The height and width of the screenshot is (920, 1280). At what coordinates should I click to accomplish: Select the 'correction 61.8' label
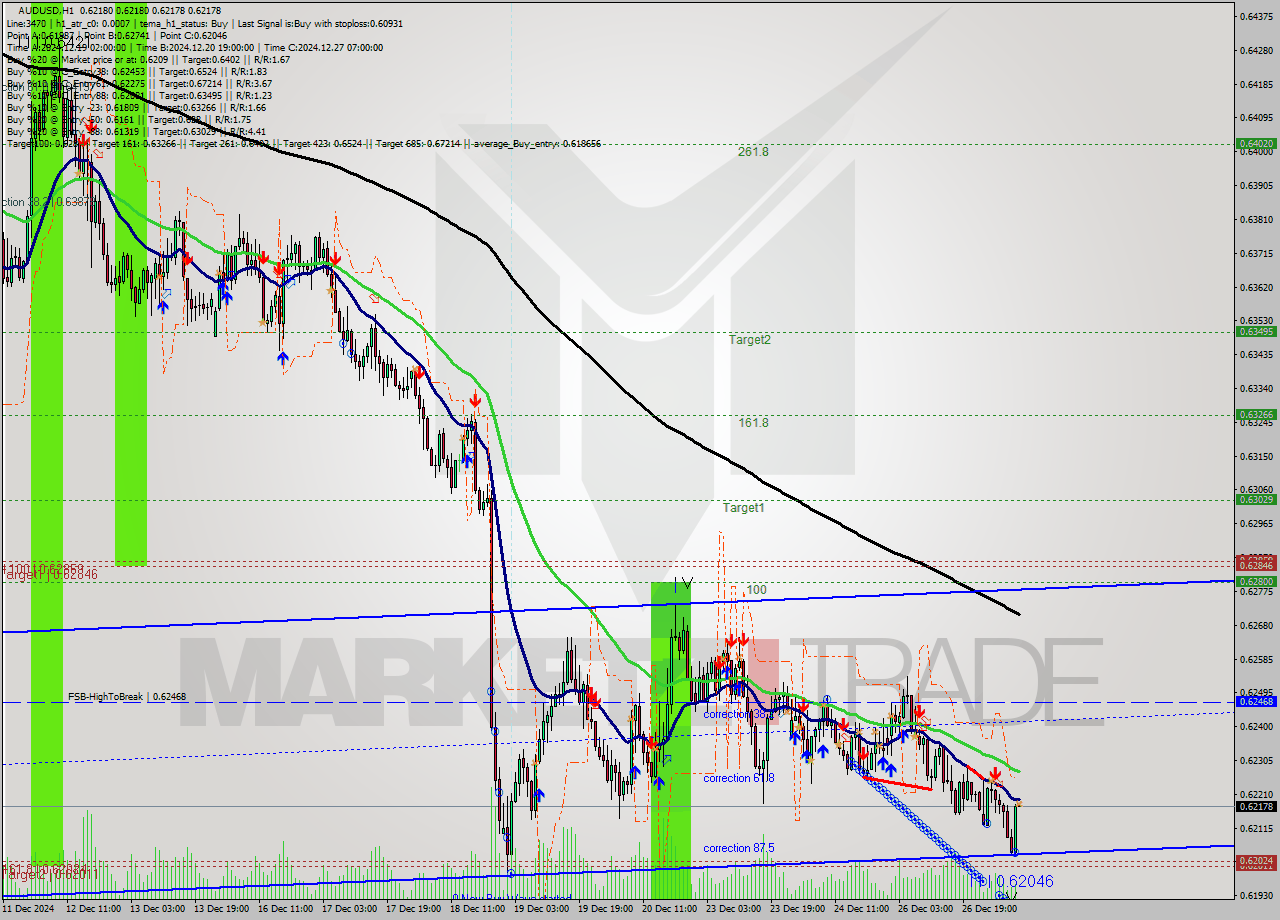pyautogui.click(x=740, y=778)
